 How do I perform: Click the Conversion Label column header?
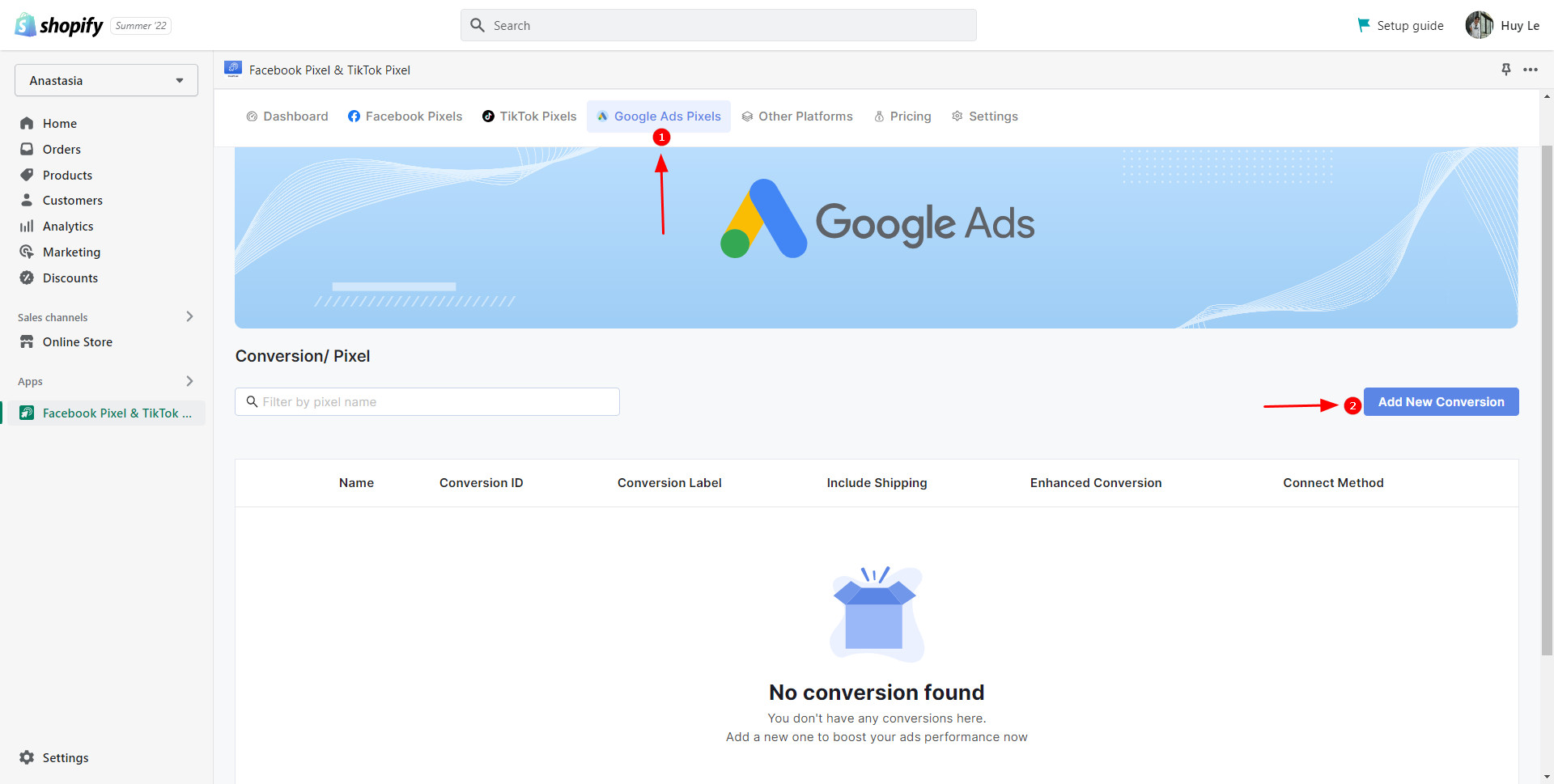(669, 483)
